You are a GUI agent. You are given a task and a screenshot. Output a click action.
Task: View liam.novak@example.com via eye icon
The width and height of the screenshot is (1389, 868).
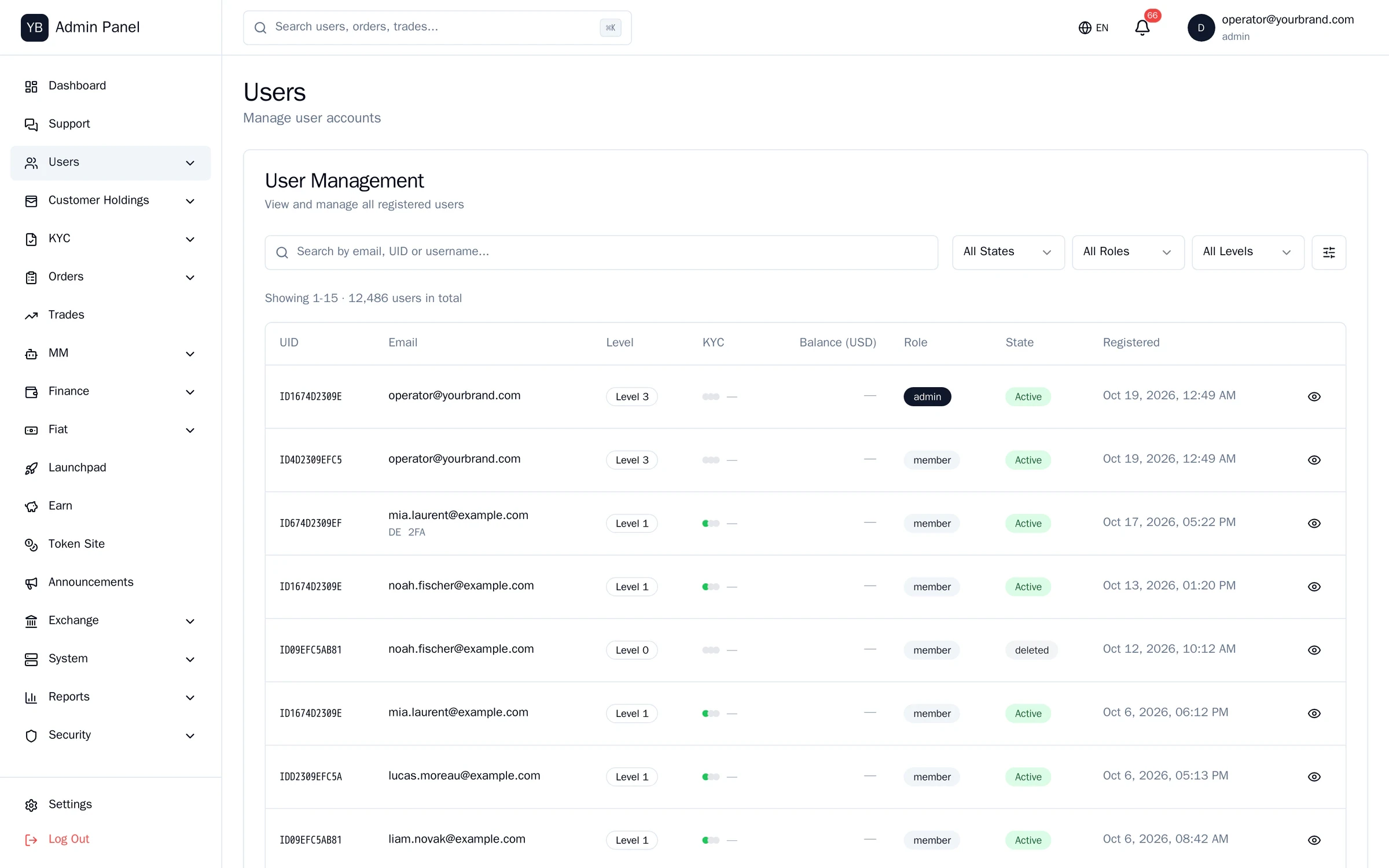click(1314, 840)
